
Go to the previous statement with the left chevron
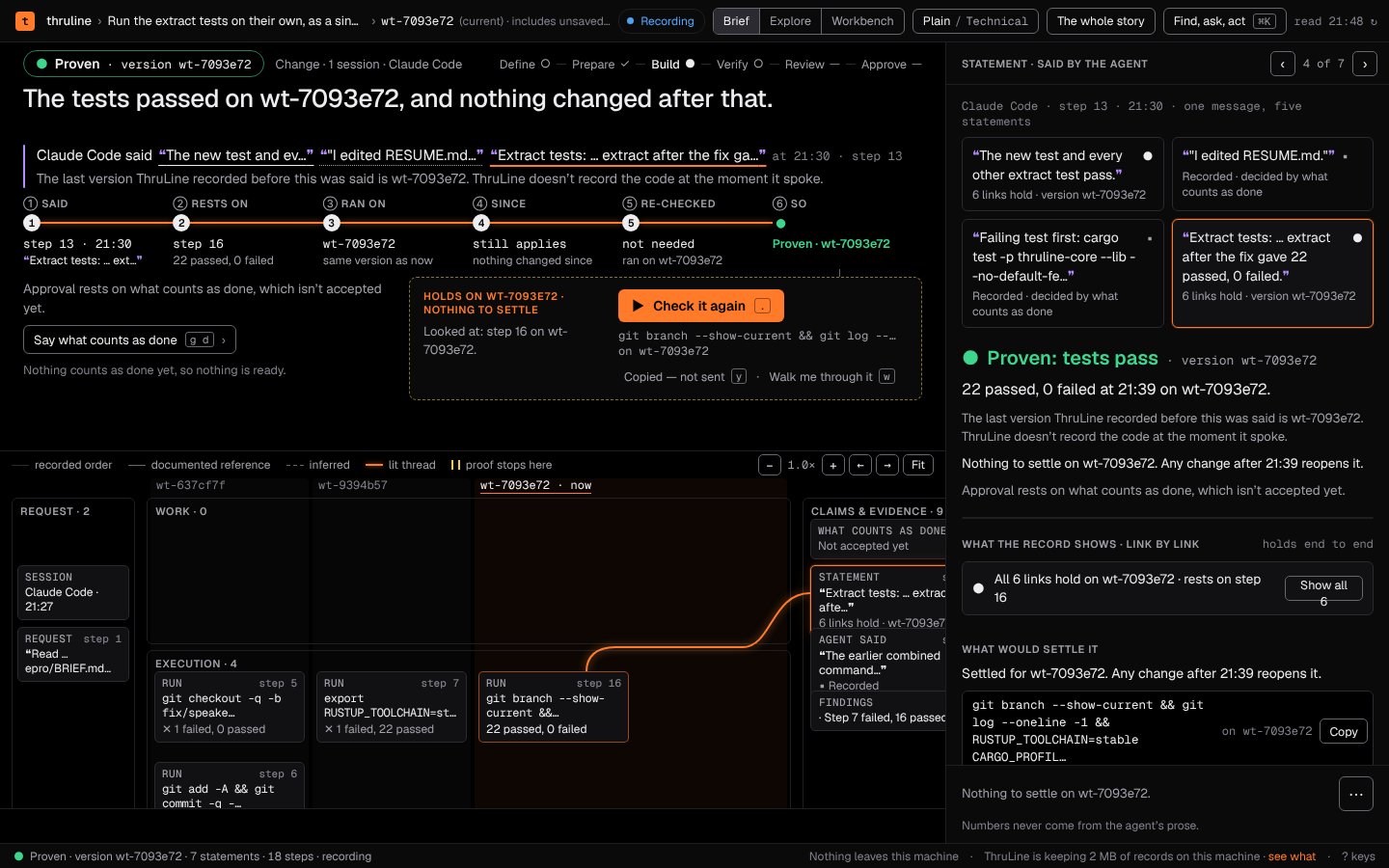[1283, 64]
